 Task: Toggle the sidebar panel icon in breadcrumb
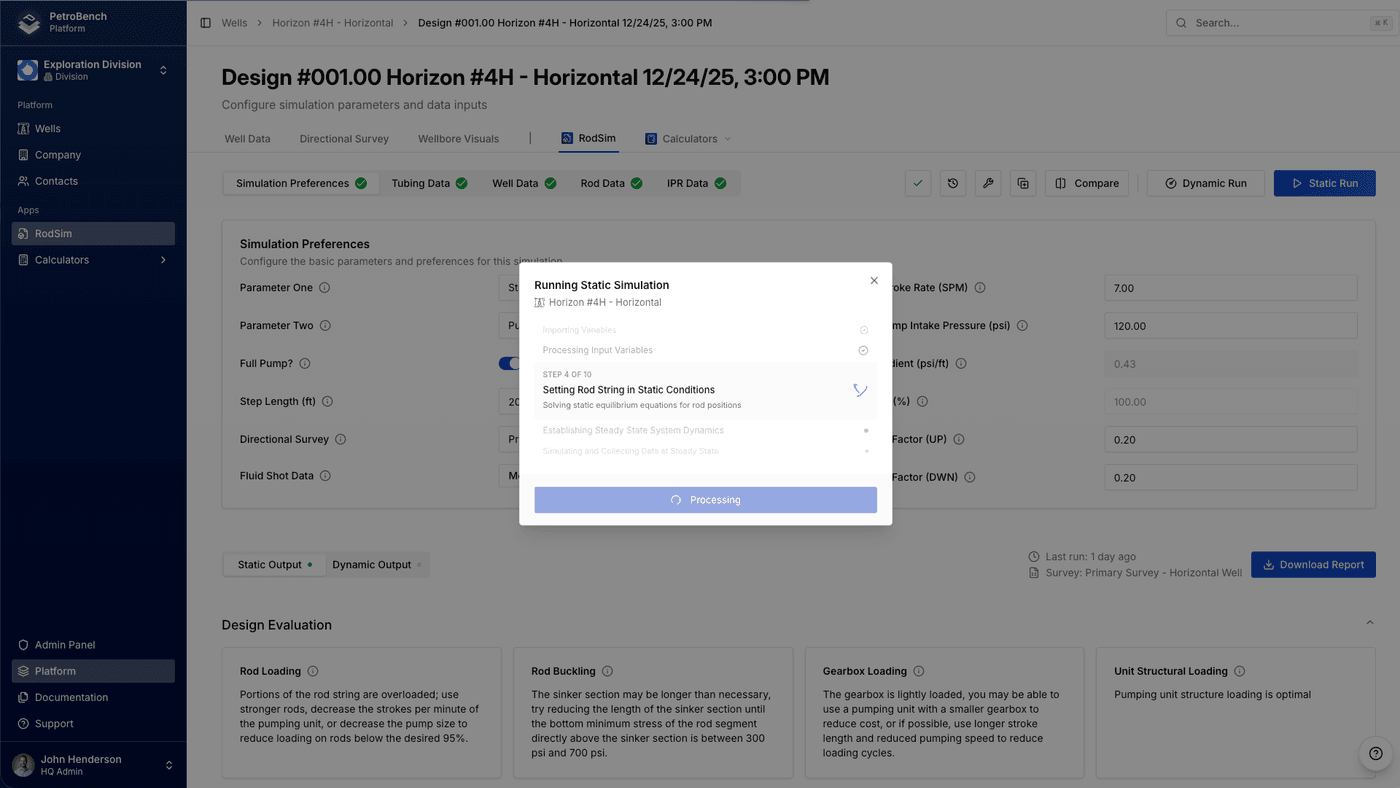(x=205, y=23)
